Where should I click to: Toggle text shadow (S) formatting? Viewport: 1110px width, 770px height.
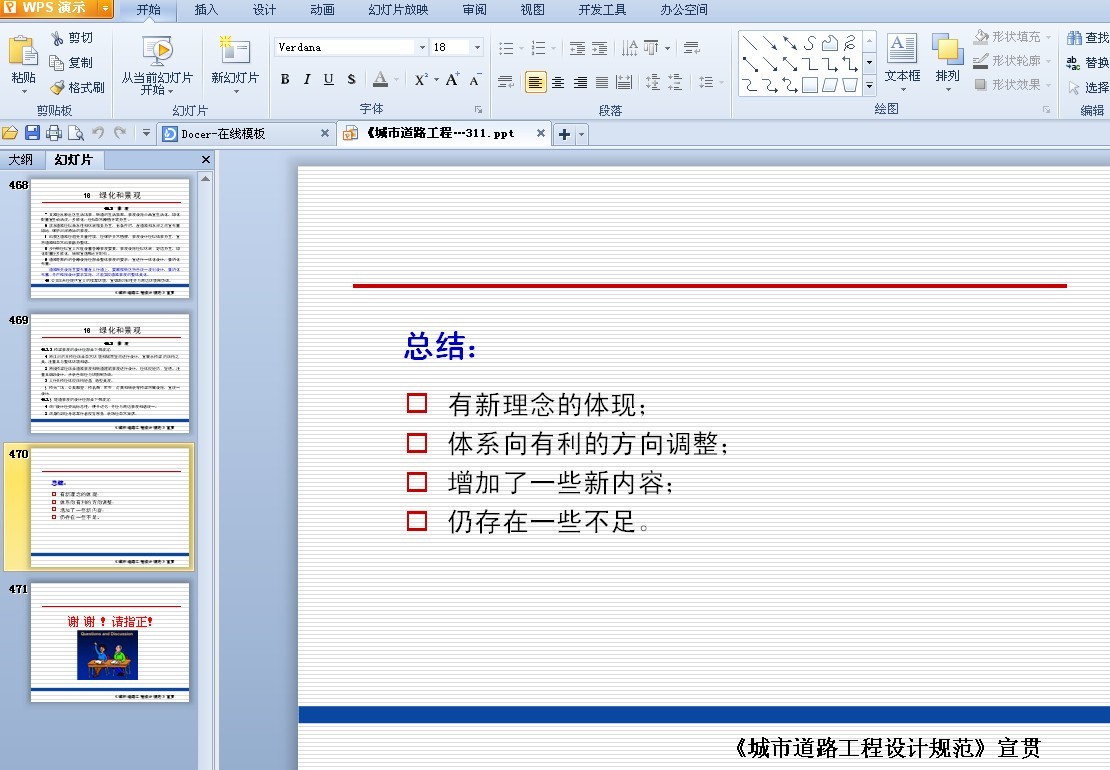click(351, 80)
